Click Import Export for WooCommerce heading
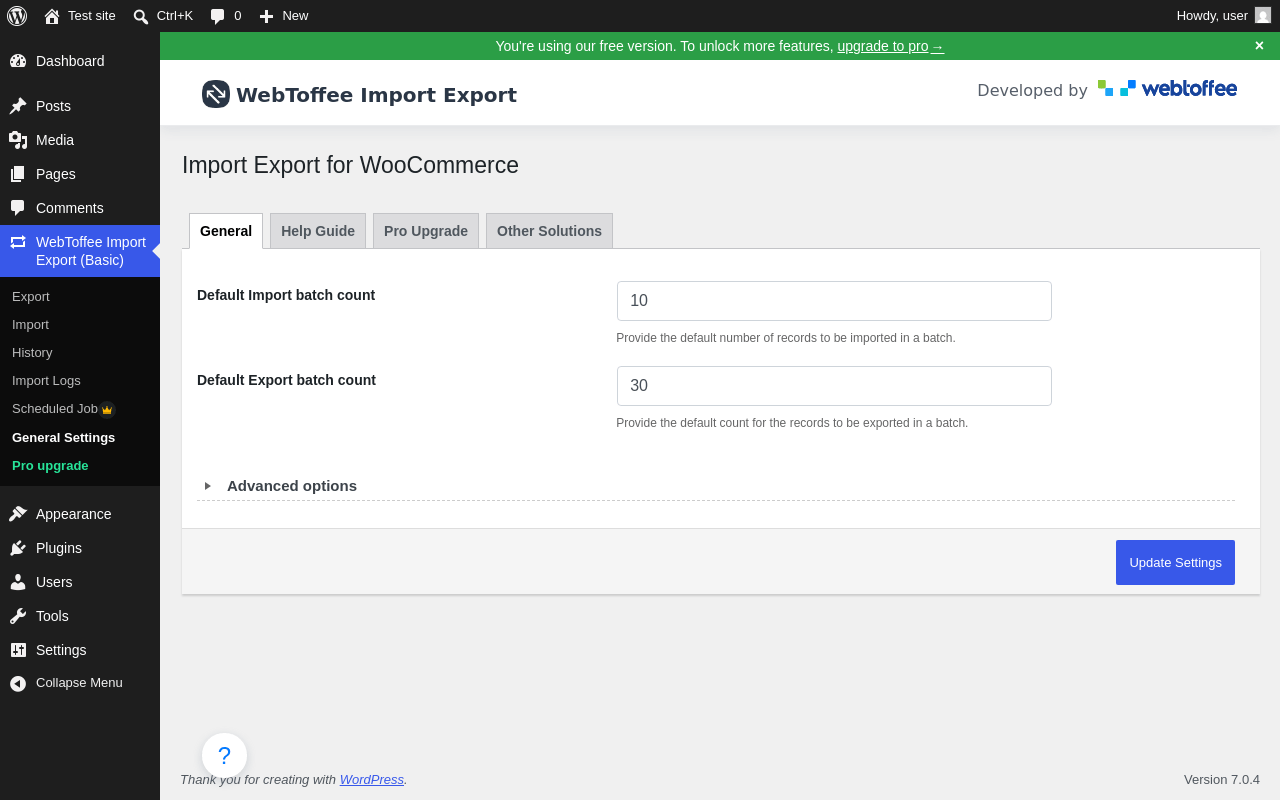This screenshot has height=800, width=1280. (350, 165)
